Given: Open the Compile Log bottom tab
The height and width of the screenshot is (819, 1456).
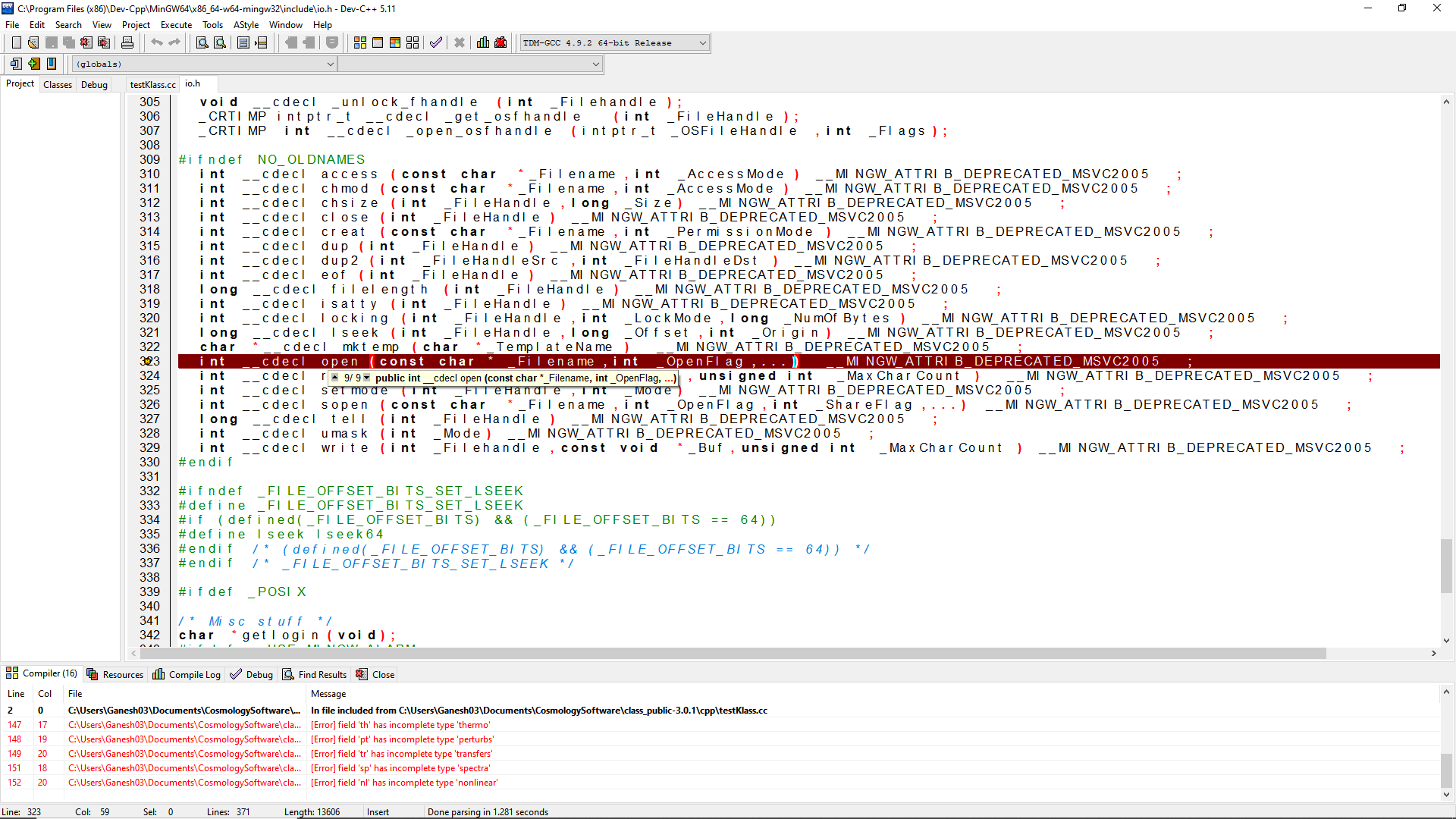Looking at the screenshot, I should [187, 674].
